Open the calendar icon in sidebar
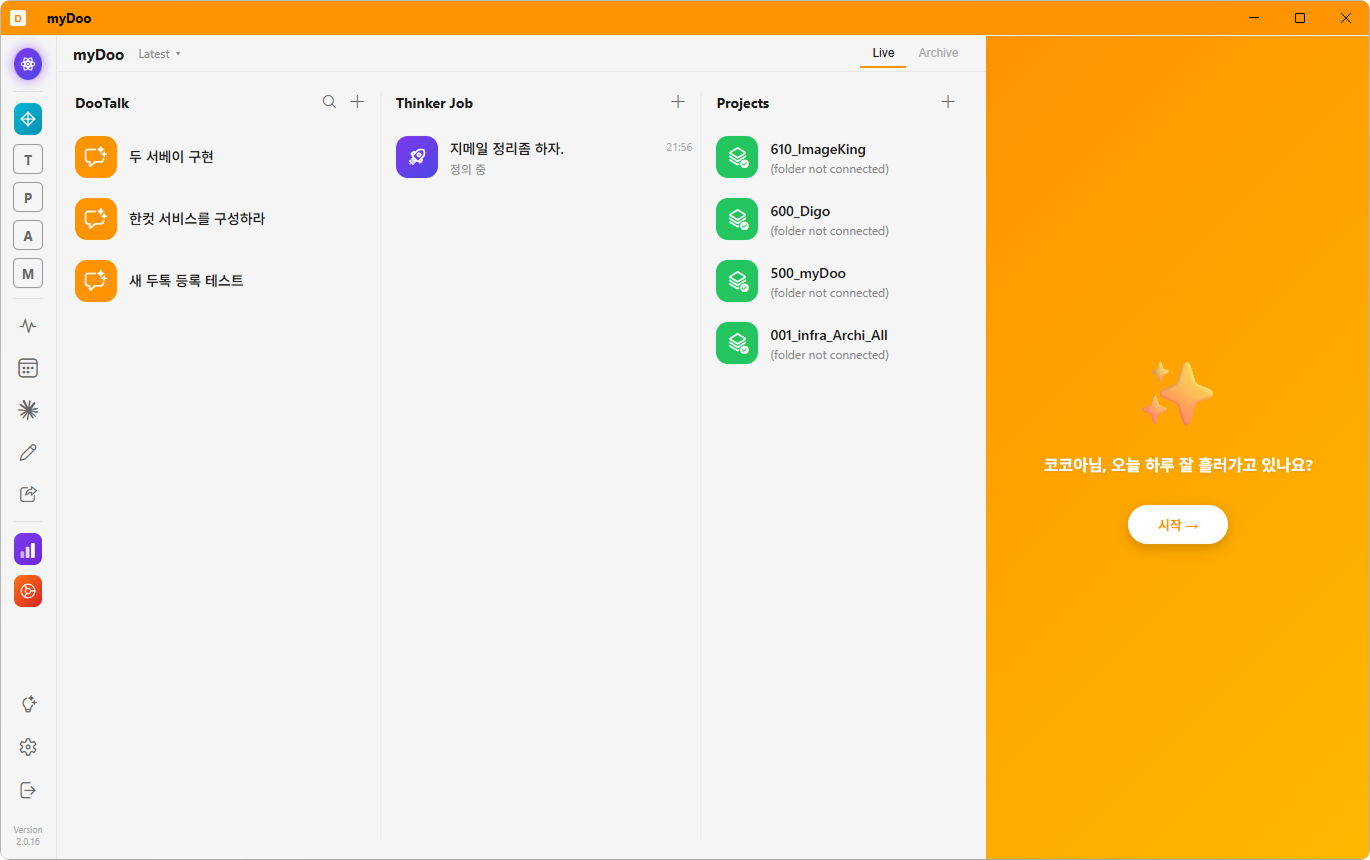This screenshot has width=1370, height=860. click(x=28, y=368)
